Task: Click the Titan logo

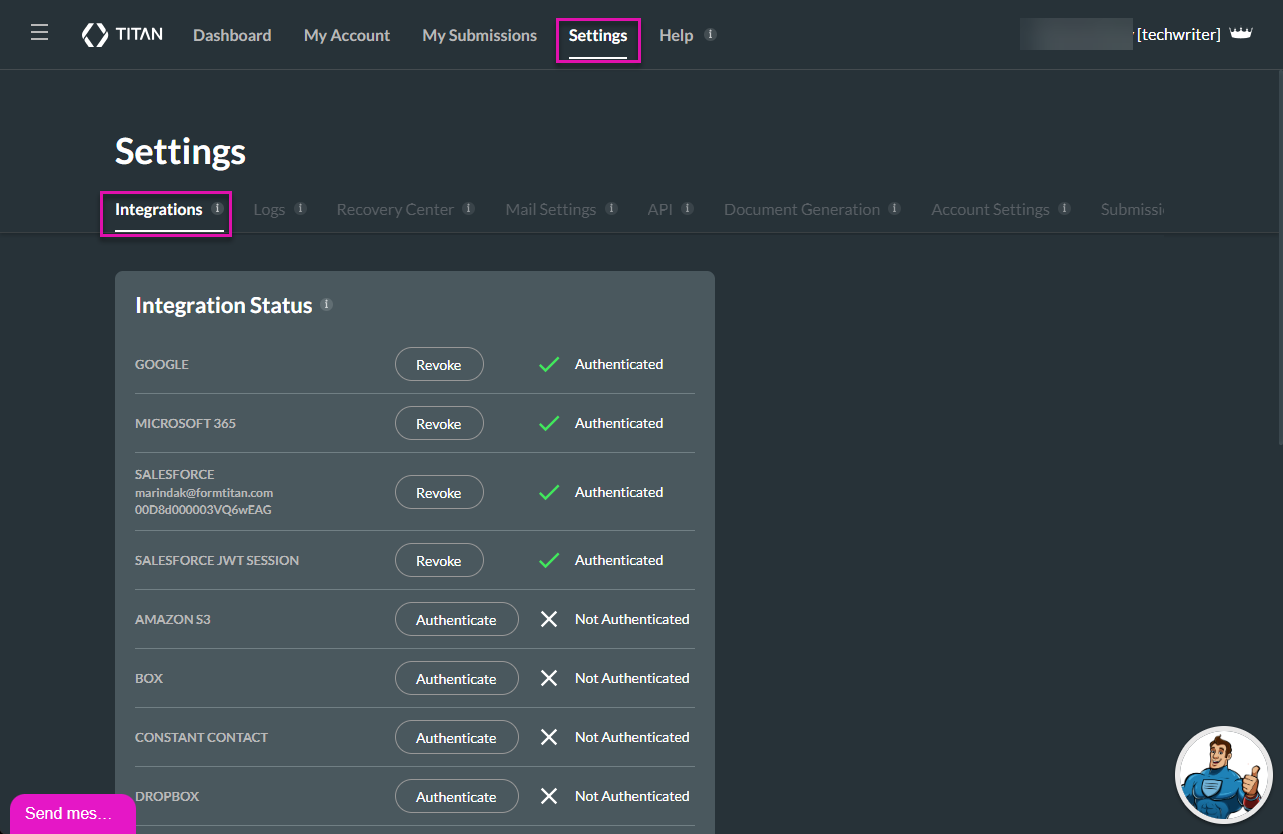Action: point(121,33)
